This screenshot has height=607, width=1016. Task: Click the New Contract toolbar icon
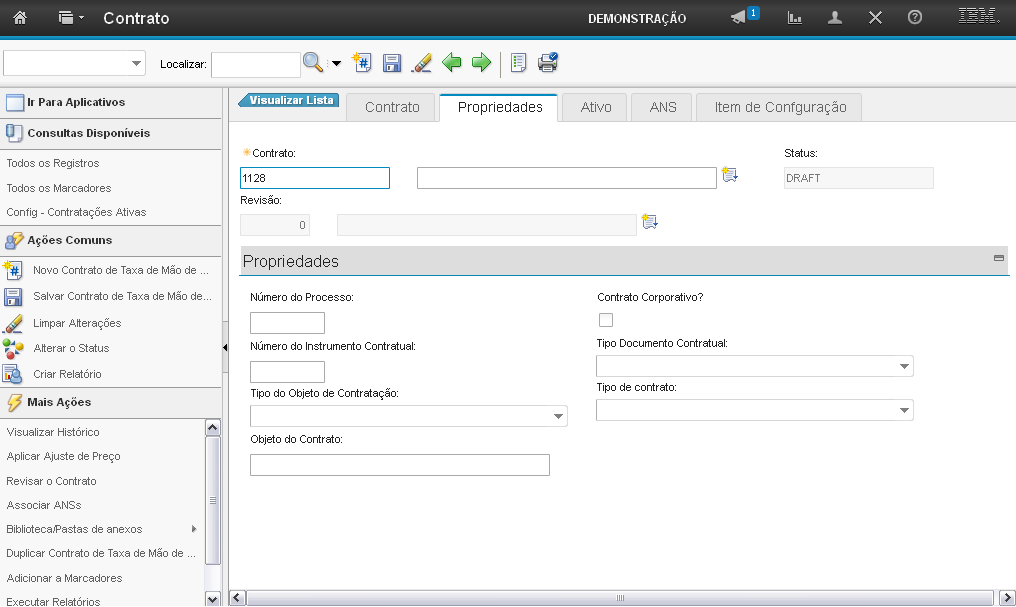click(363, 63)
